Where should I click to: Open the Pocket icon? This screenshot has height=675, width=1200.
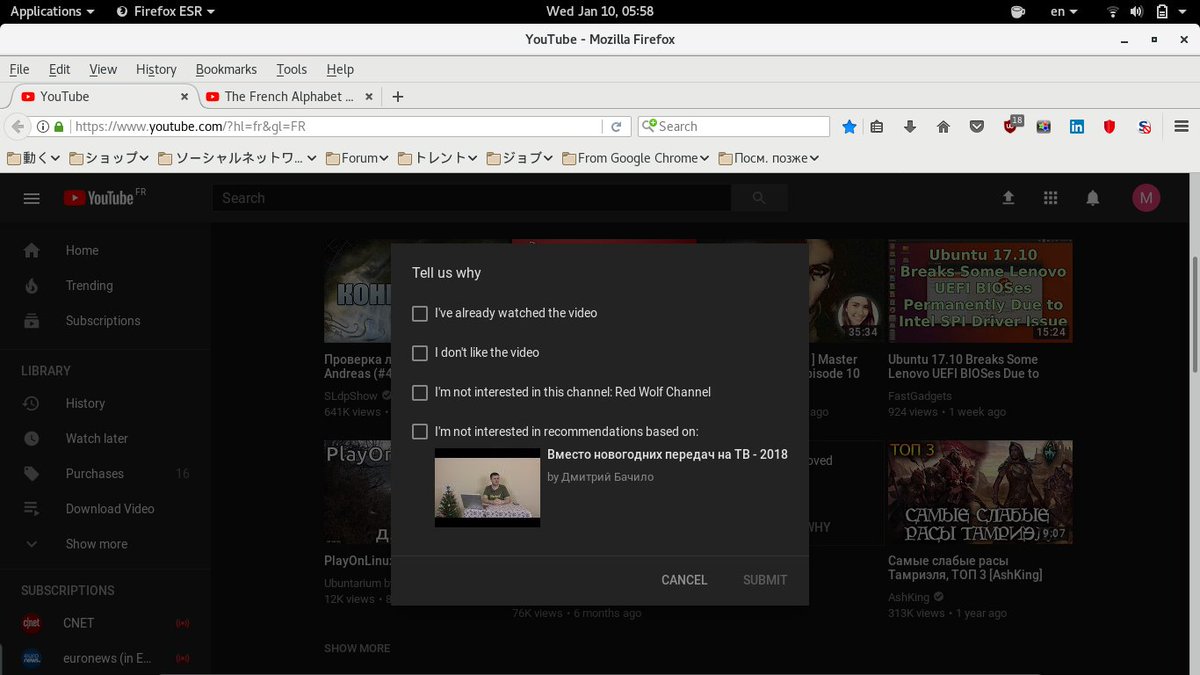(x=976, y=127)
